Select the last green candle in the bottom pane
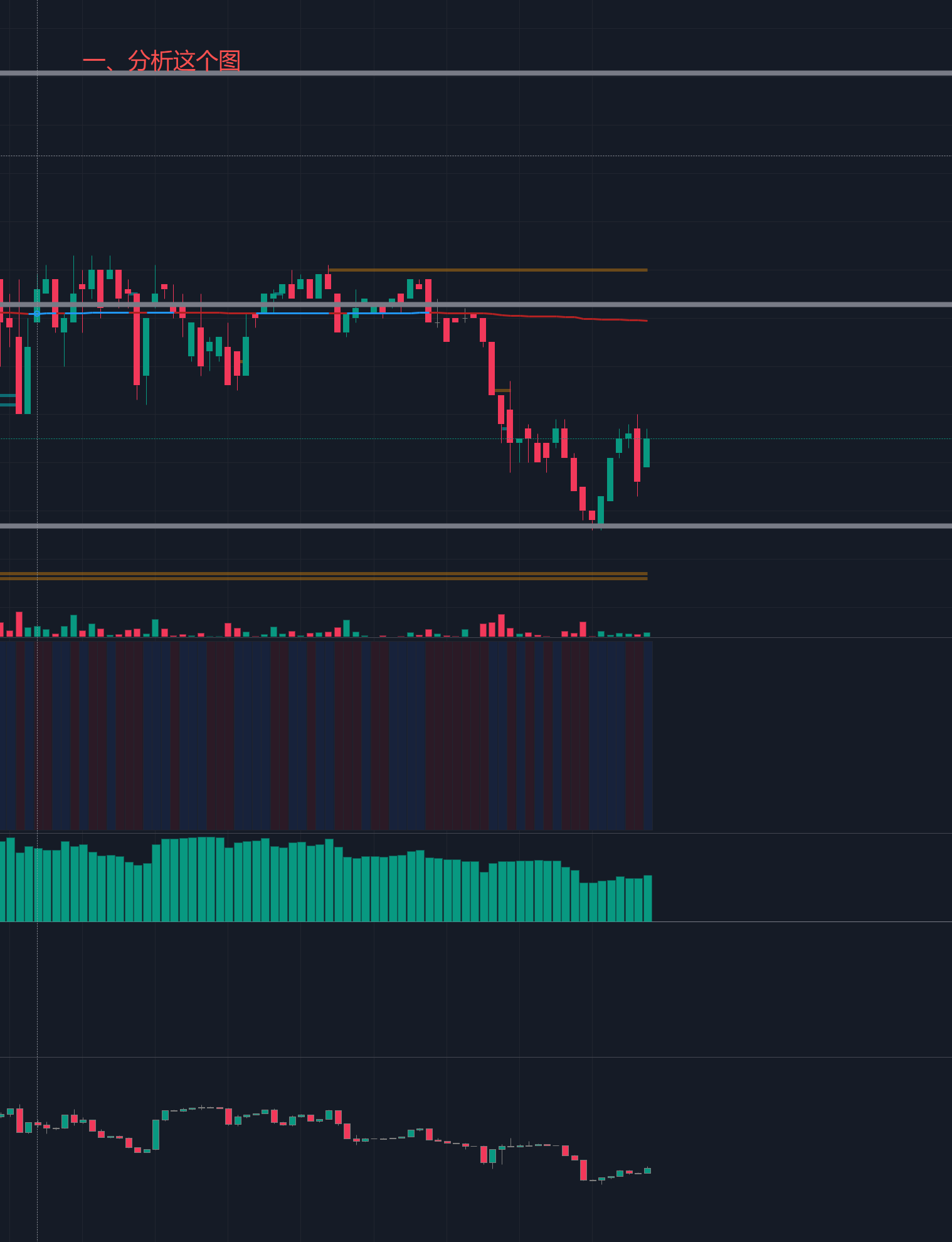952x1242 pixels. coord(647,1170)
